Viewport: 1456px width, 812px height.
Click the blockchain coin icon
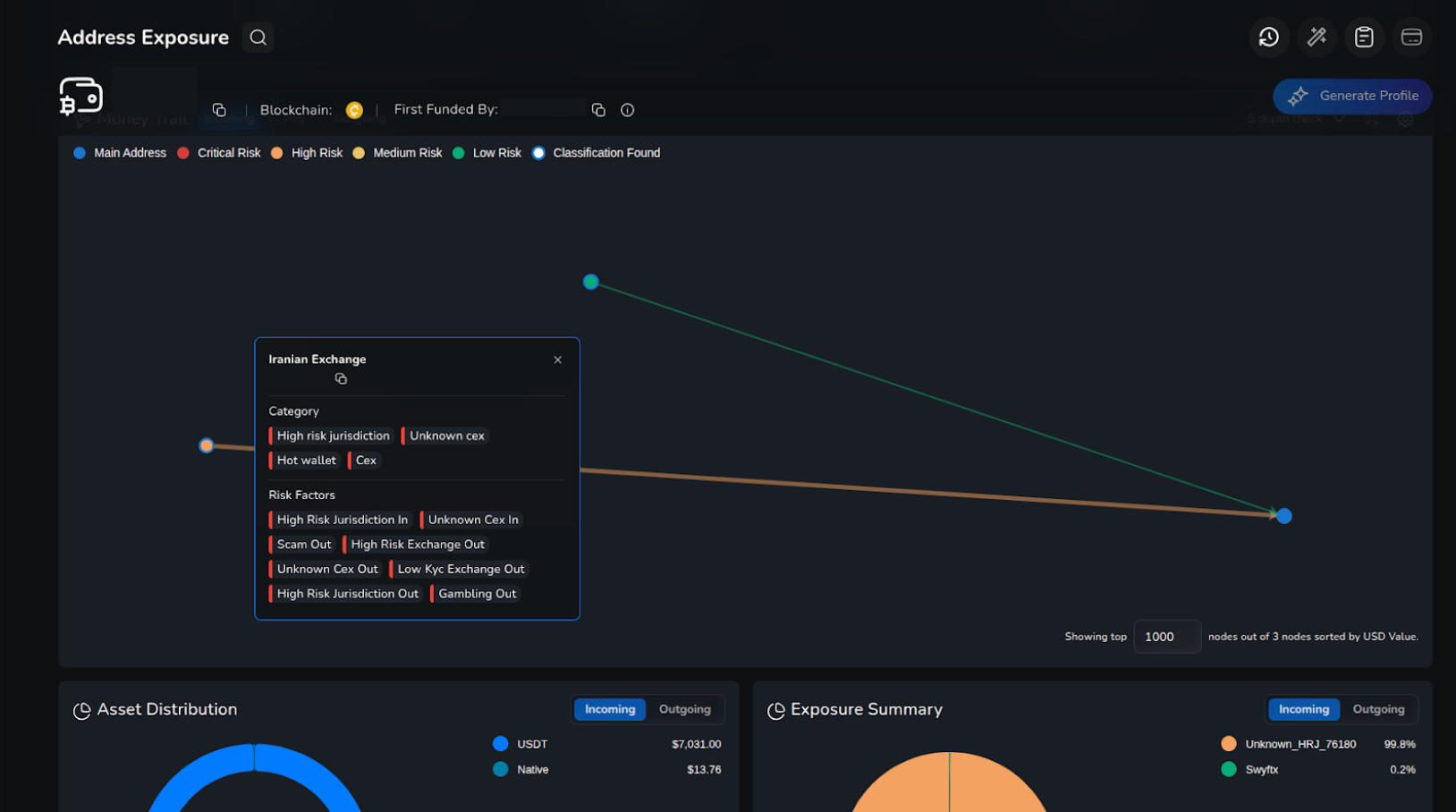[x=354, y=110]
